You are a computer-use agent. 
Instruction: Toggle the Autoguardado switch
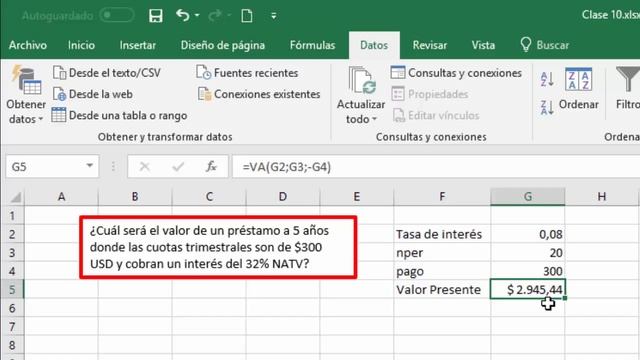coord(117,16)
